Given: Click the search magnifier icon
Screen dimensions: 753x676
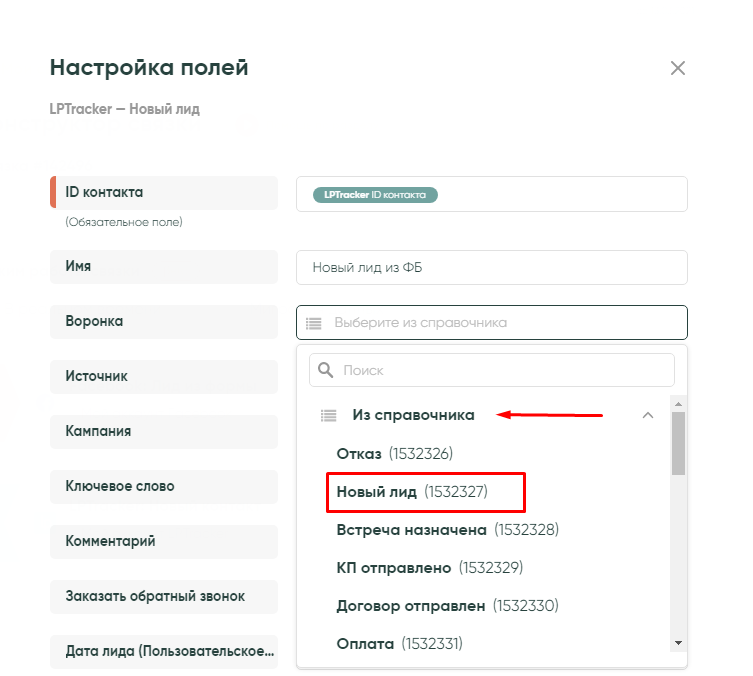Looking at the screenshot, I should coord(325,370).
